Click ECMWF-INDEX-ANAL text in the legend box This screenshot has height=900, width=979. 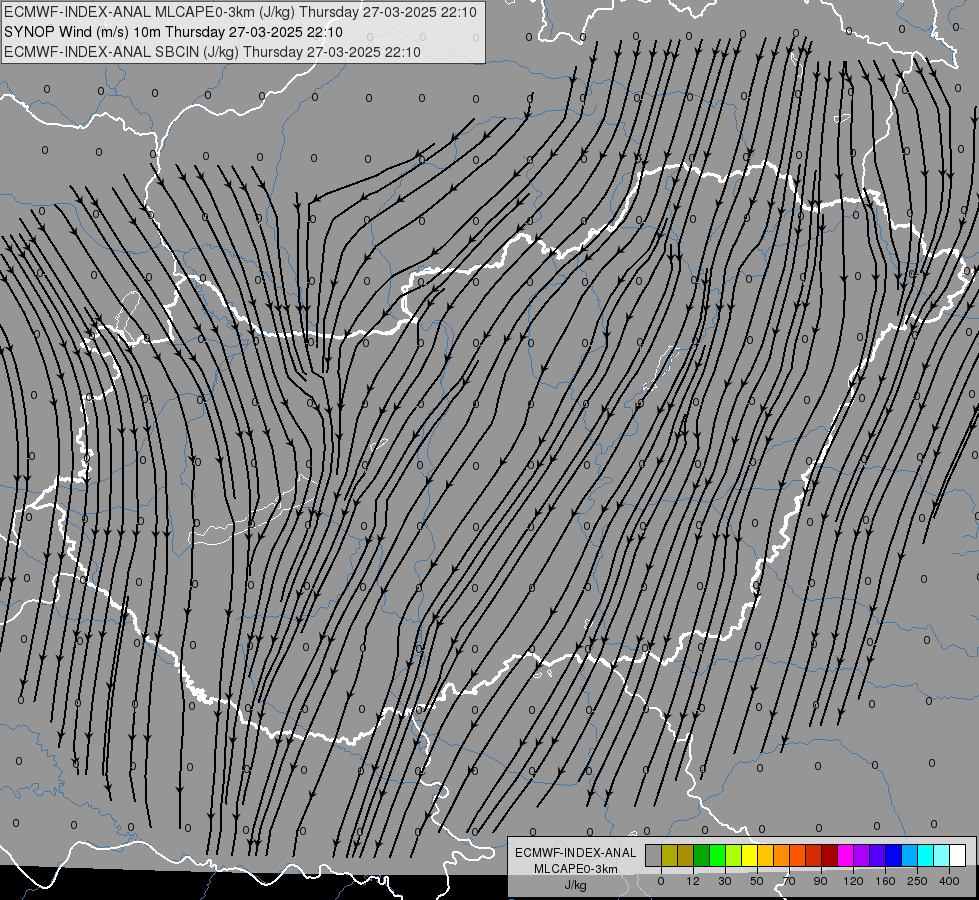coord(576,853)
